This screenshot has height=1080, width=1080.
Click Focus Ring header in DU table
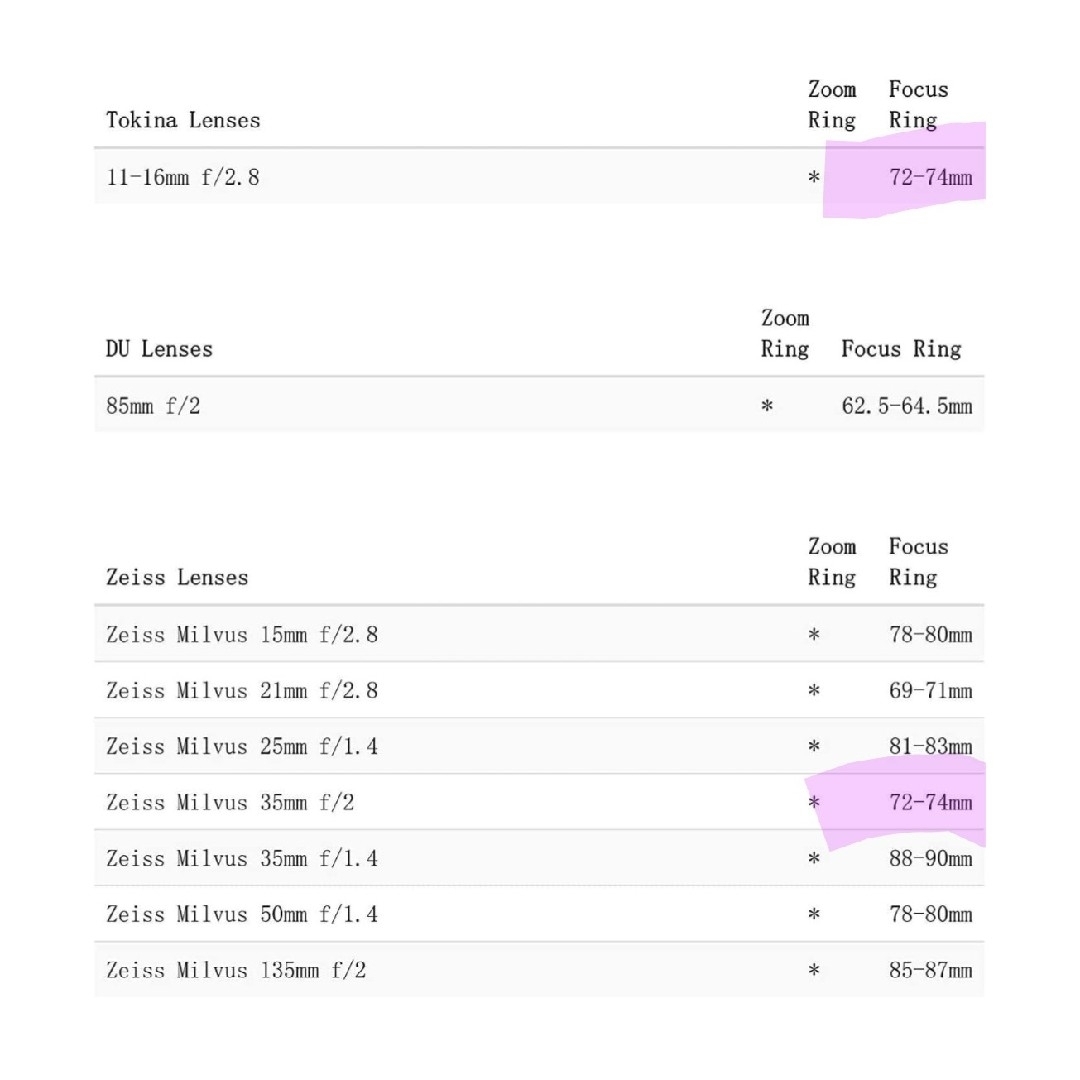(901, 349)
